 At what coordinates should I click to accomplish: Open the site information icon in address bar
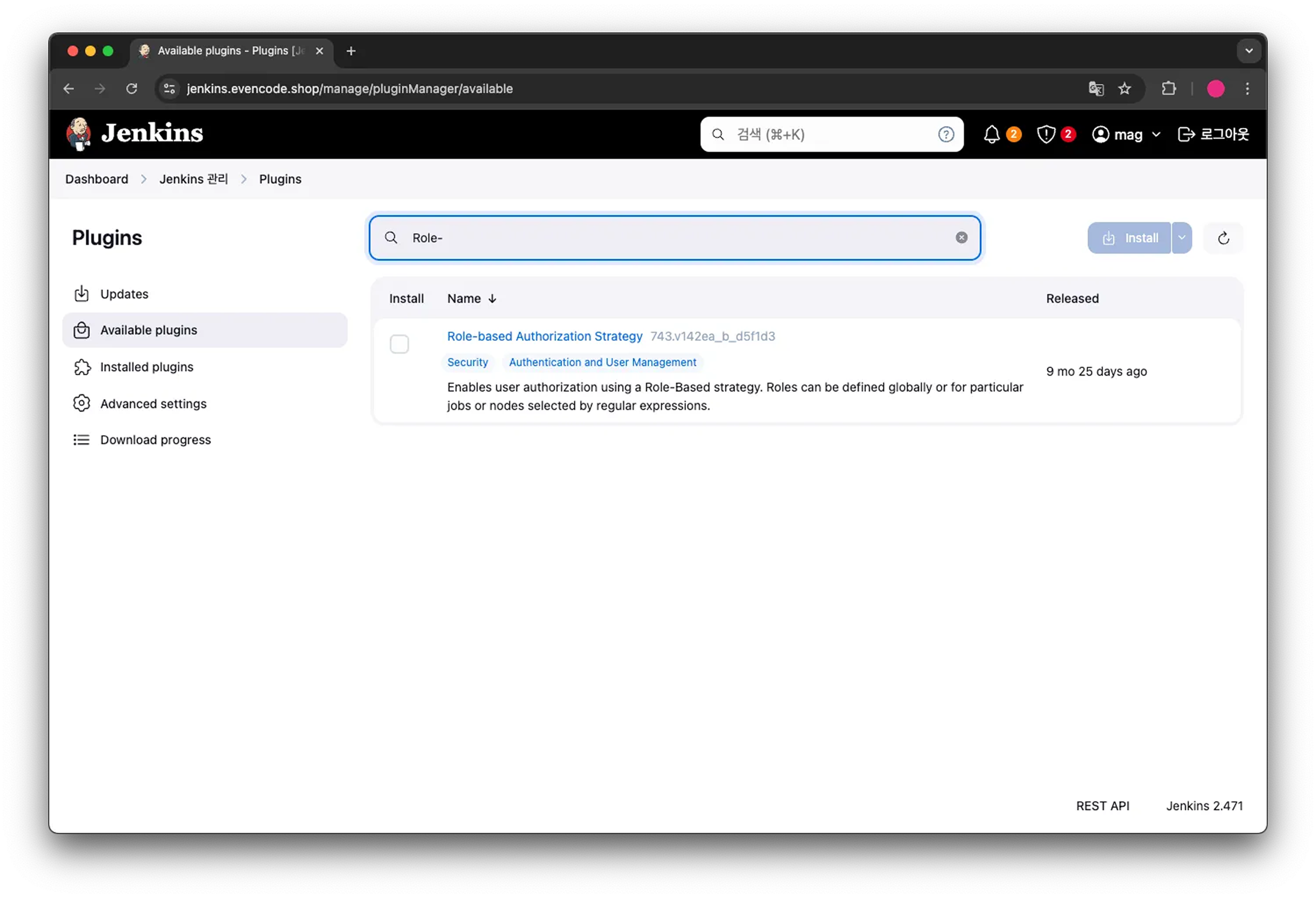pyautogui.click(x=169, y=89)
